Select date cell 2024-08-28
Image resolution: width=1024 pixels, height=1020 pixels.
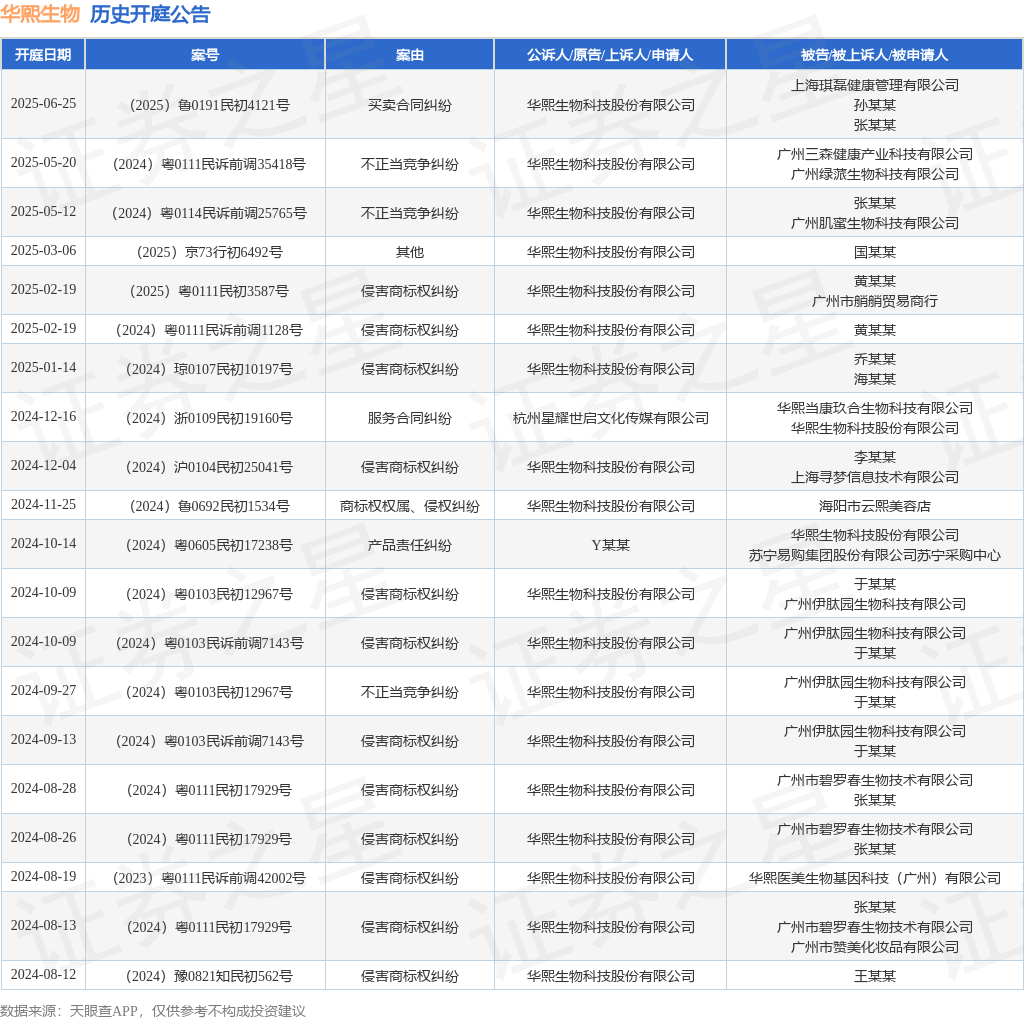(43, 789)
